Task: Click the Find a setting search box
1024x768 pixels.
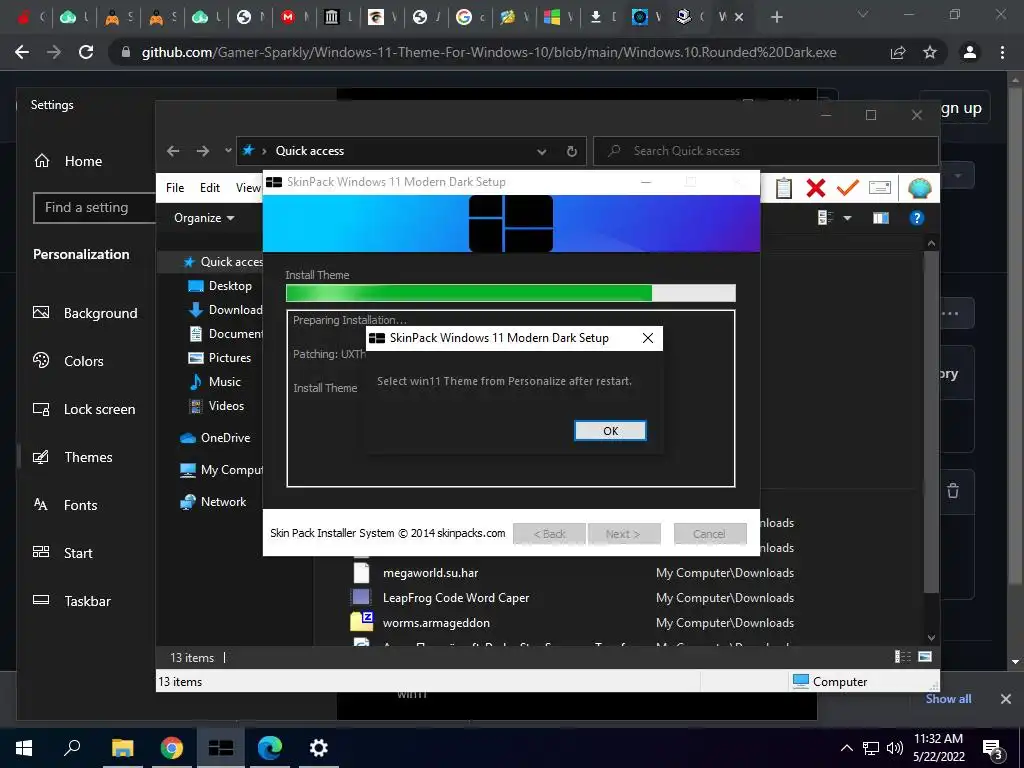Action: pos(95,208)
